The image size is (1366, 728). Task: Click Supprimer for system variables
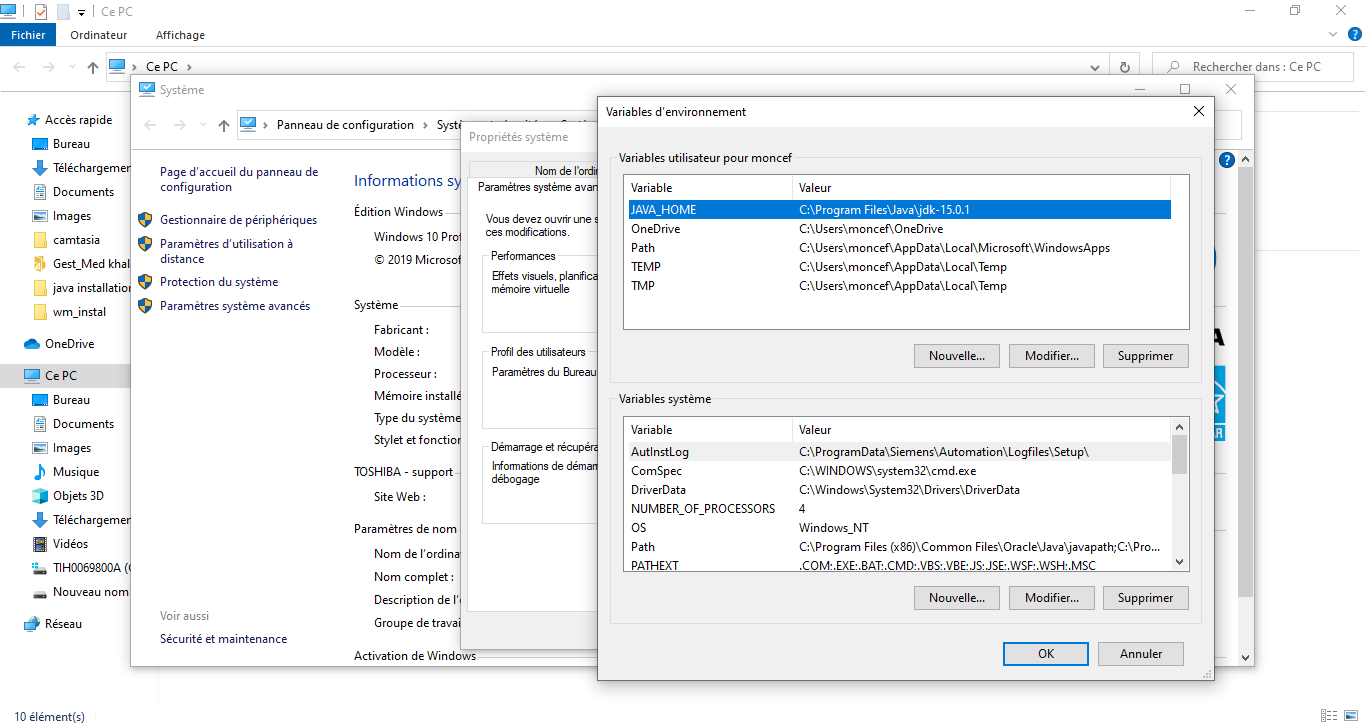point(1146,598)
